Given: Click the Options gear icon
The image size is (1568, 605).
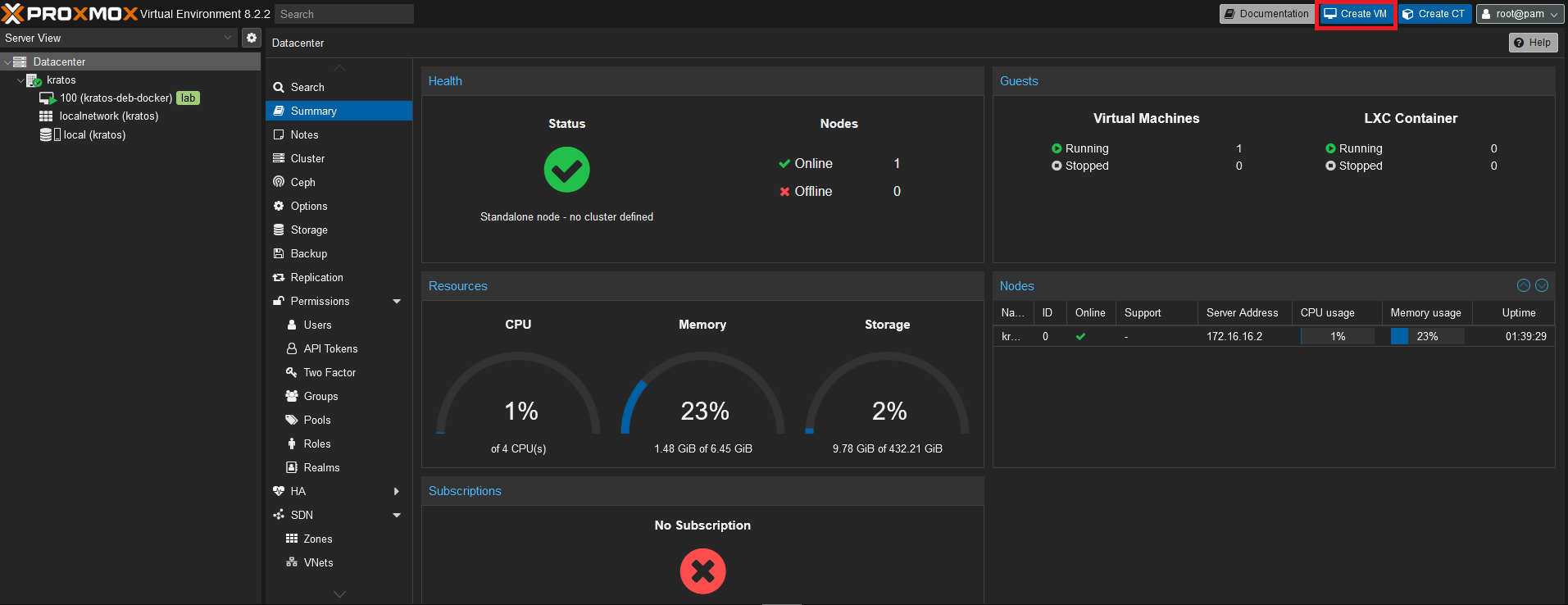Looking at the screenshot, I should (x=279, y=206).
